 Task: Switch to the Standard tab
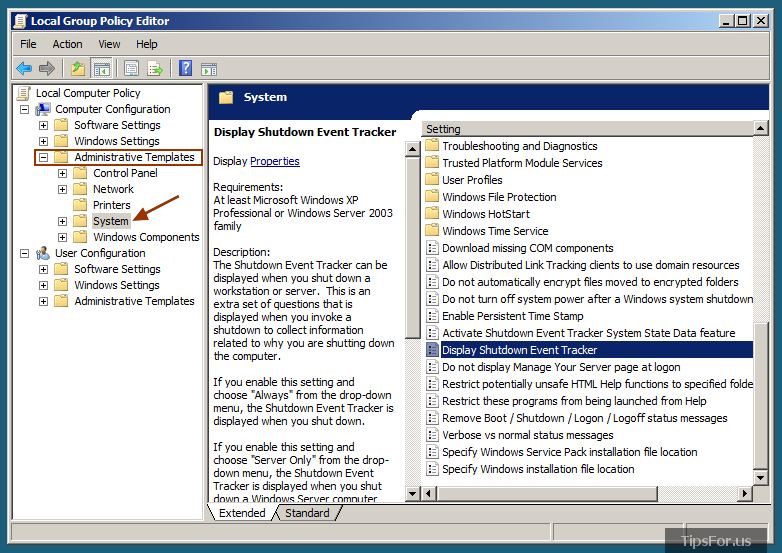point(307,513)
